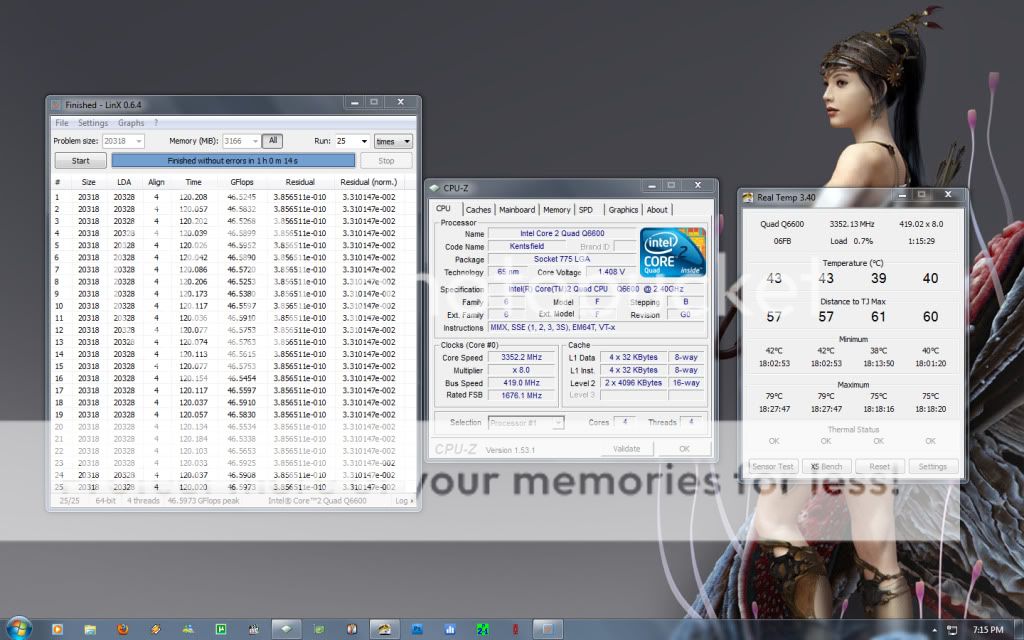The image size is (1024, 640).
Task: Open Firefox from the taskbar
Action: pyautogui.click(x=123, y=629)
